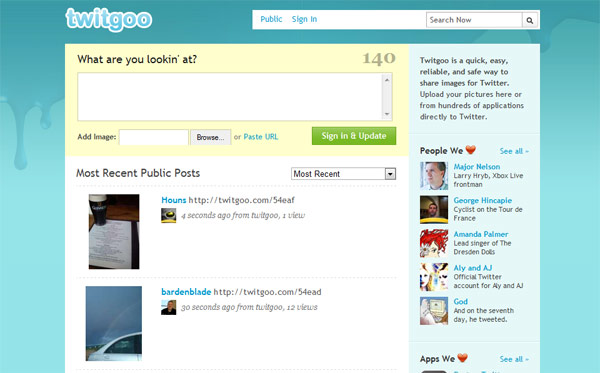
Task: Open bardenblade's small avatar icon
Action: point(168,307)
